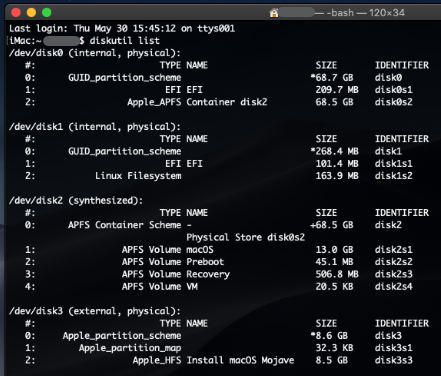441x376 pixels.
Task: Click the 'APFS Volume macOS' row
Action: (219, 249)
